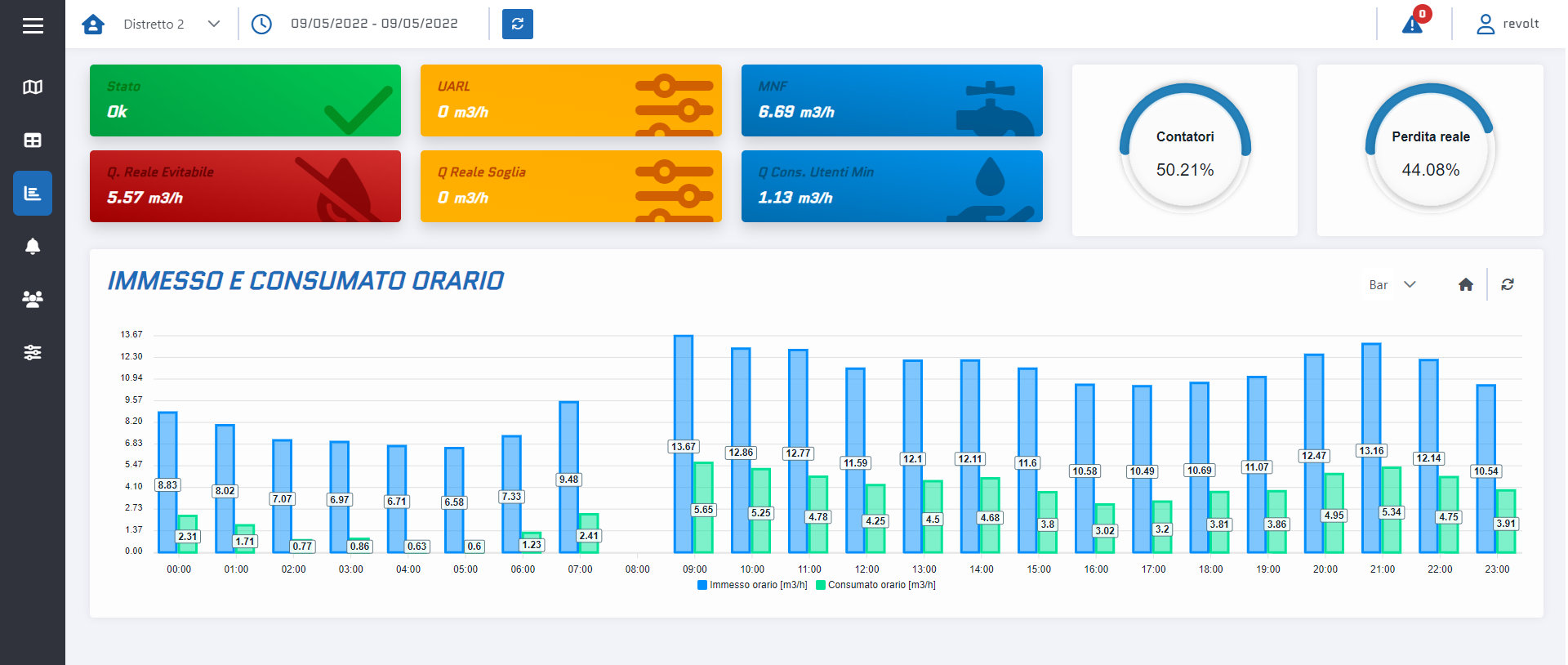
Task: Open notifications bell in sidebar
Action: click(33, 247)
